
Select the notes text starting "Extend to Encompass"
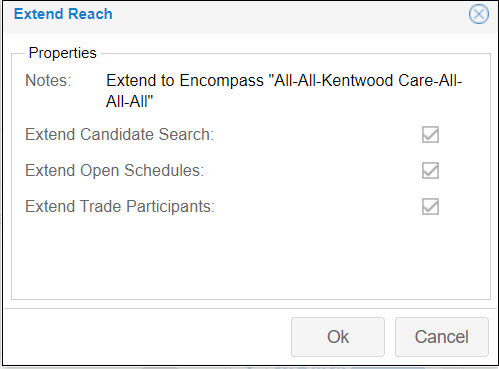[x=284, y=91]
